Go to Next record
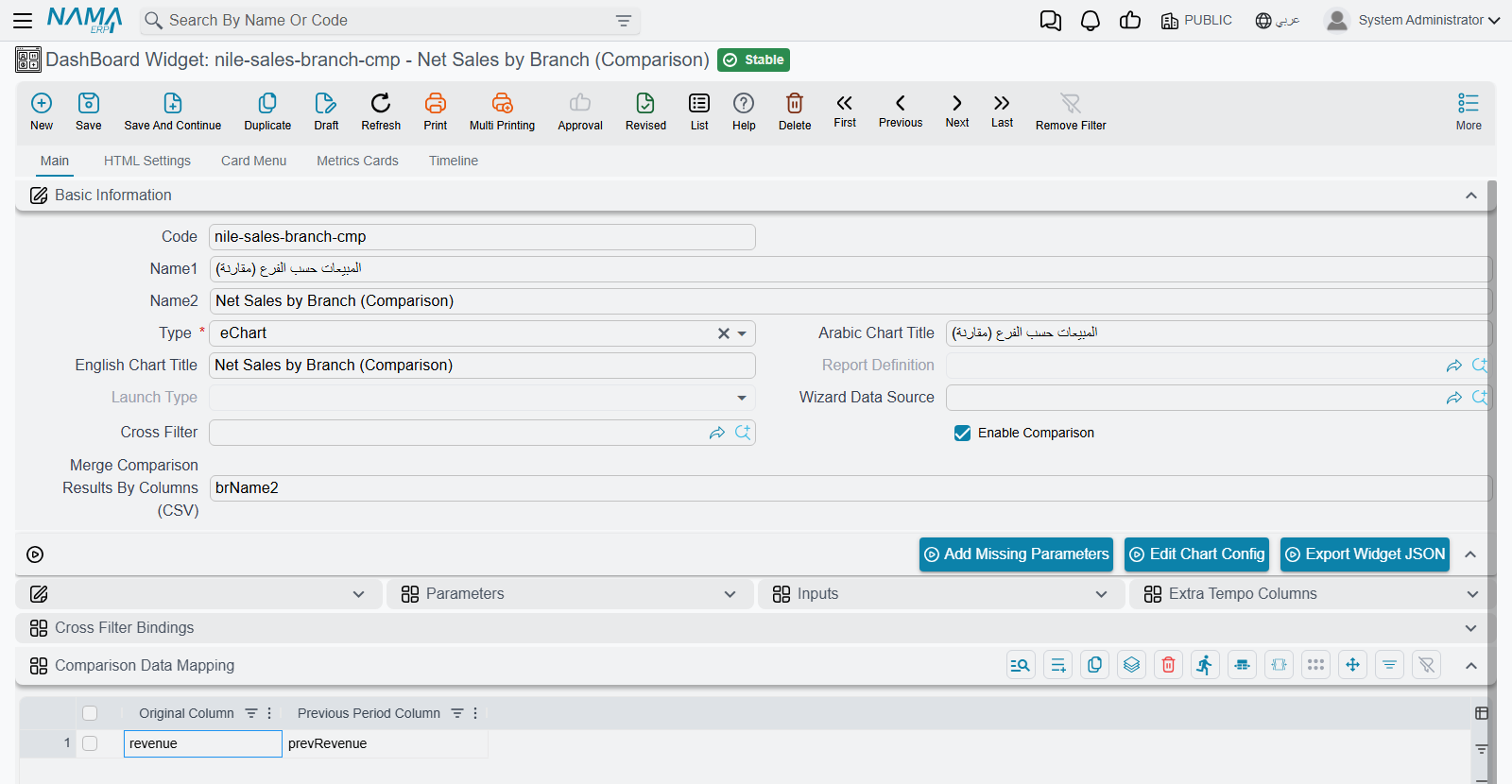Screen dimensions: 1512x784 pos(957,110)
